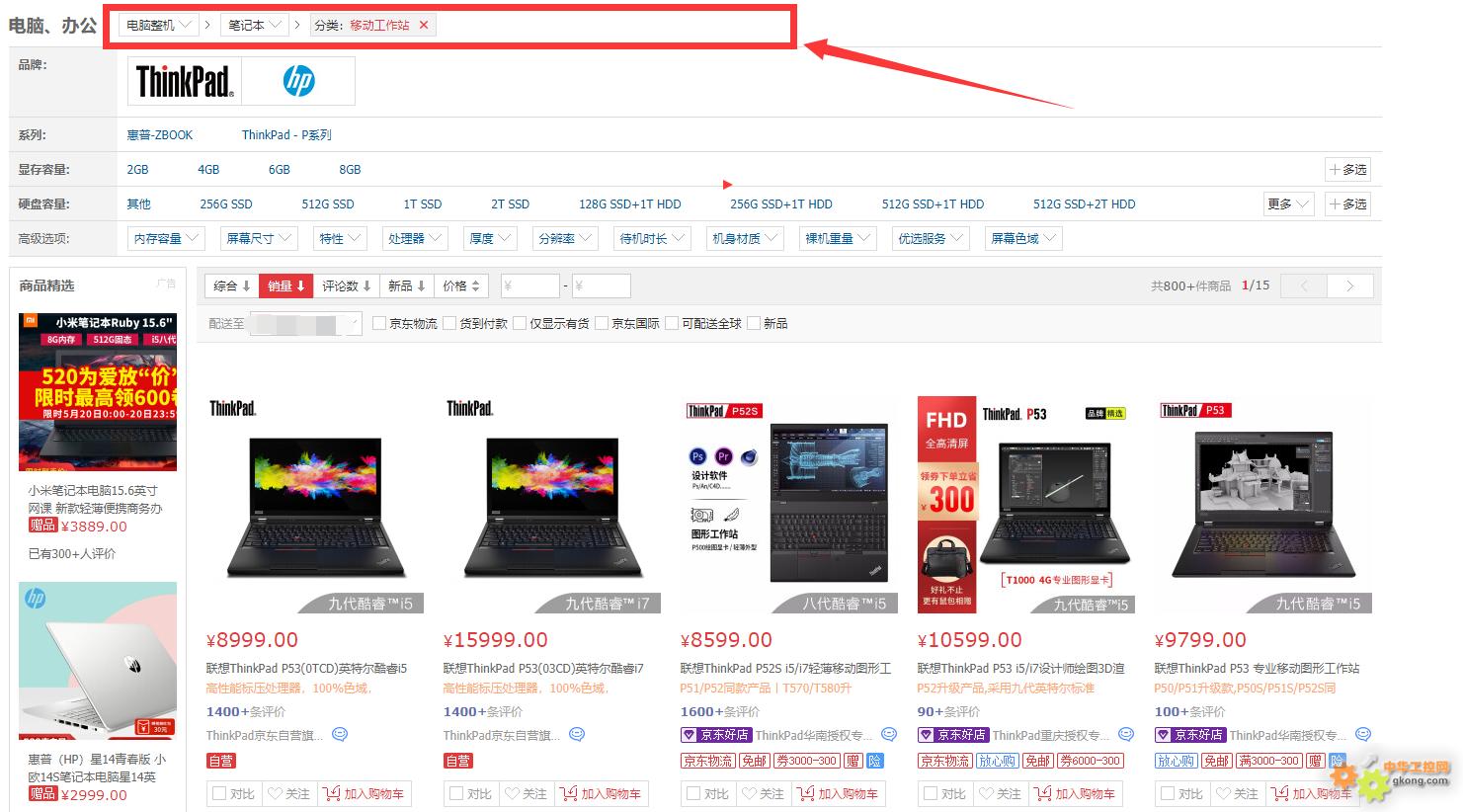The height and width of the screenshot is (812, 1463).
Task: Open chat icon for ¥8999.00 ThinkPad P53
Action: point(340,735)
